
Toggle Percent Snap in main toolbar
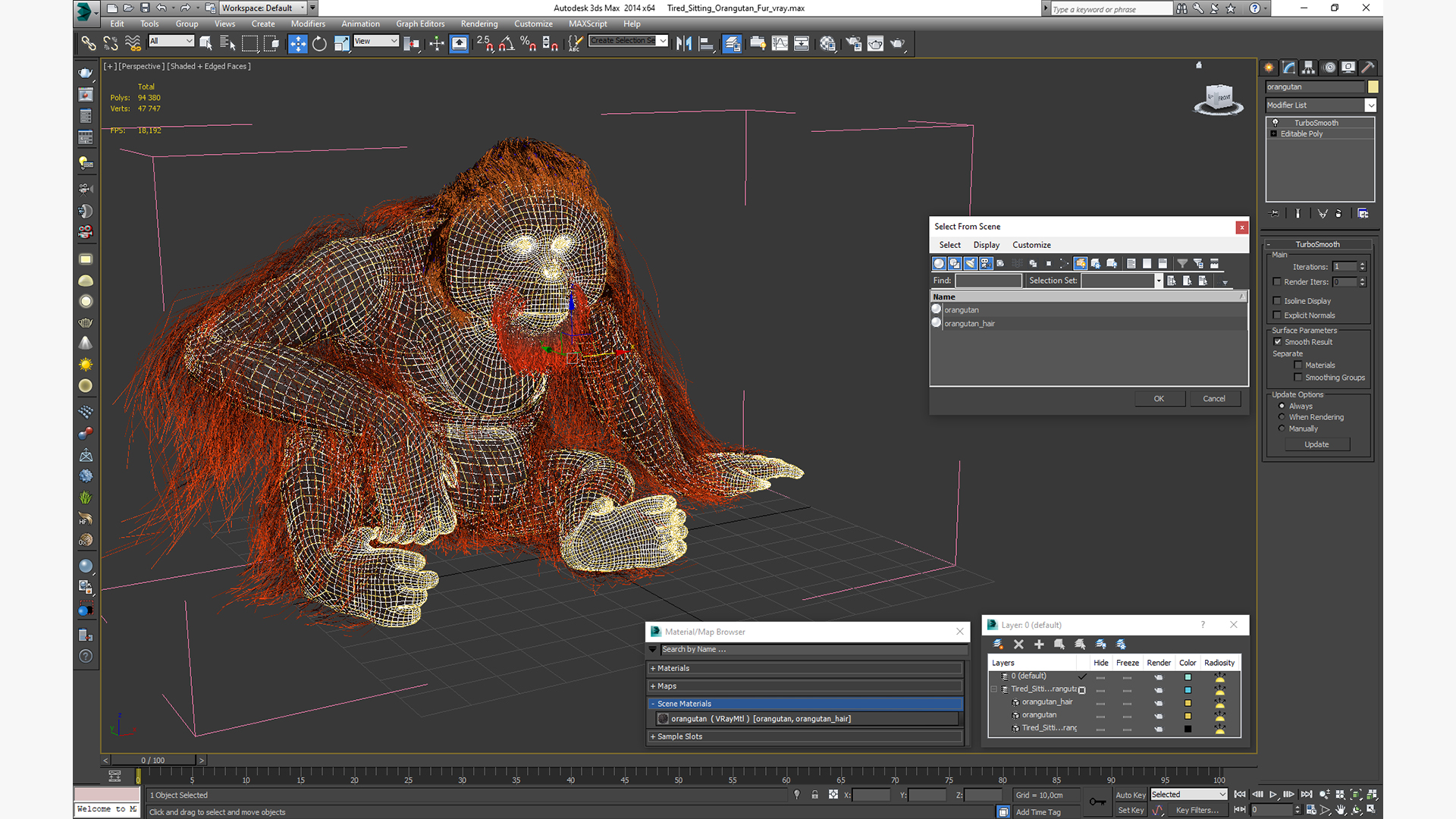click(529, 44)
